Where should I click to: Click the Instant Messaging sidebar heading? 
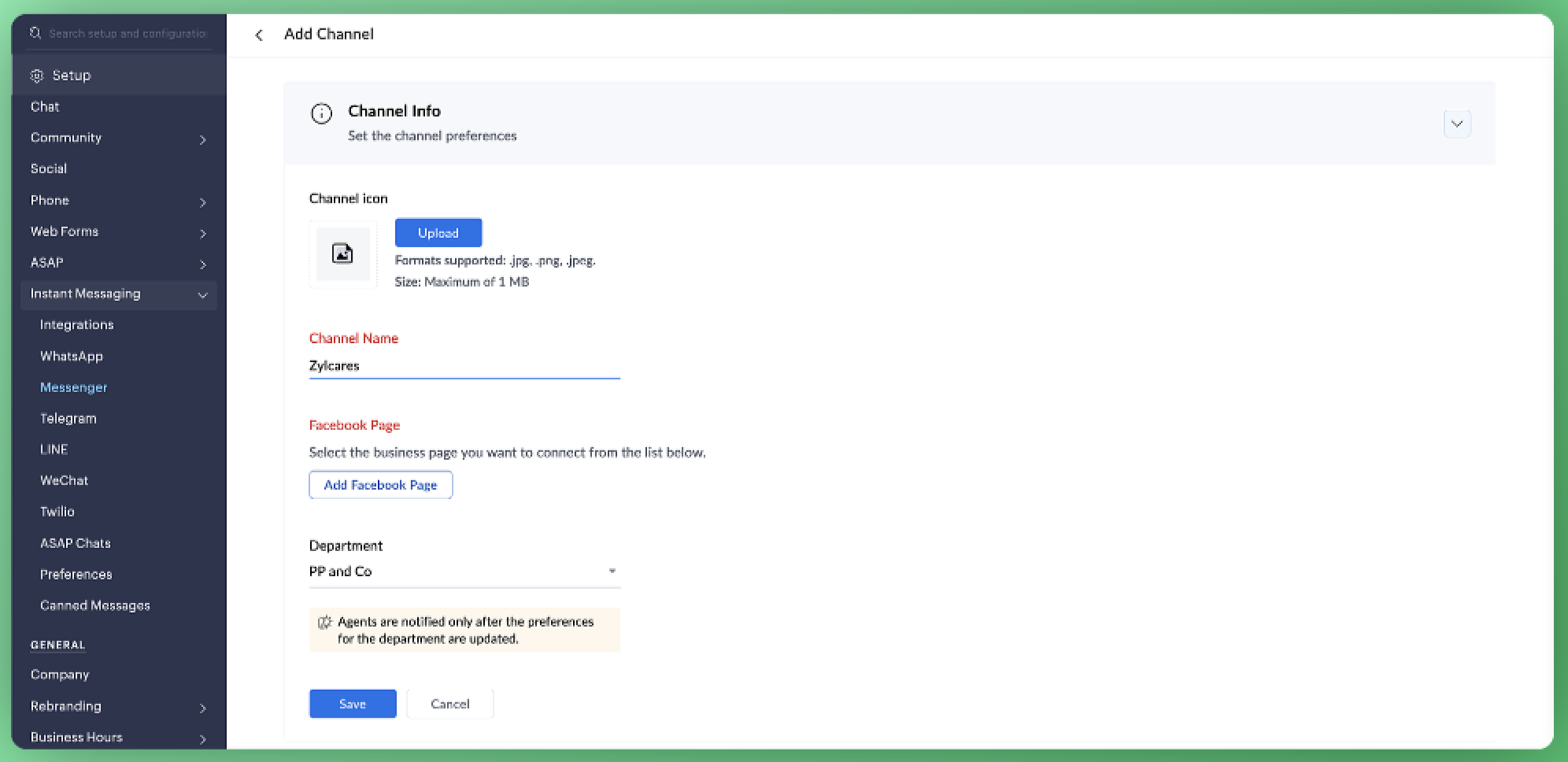coord(86,294)
